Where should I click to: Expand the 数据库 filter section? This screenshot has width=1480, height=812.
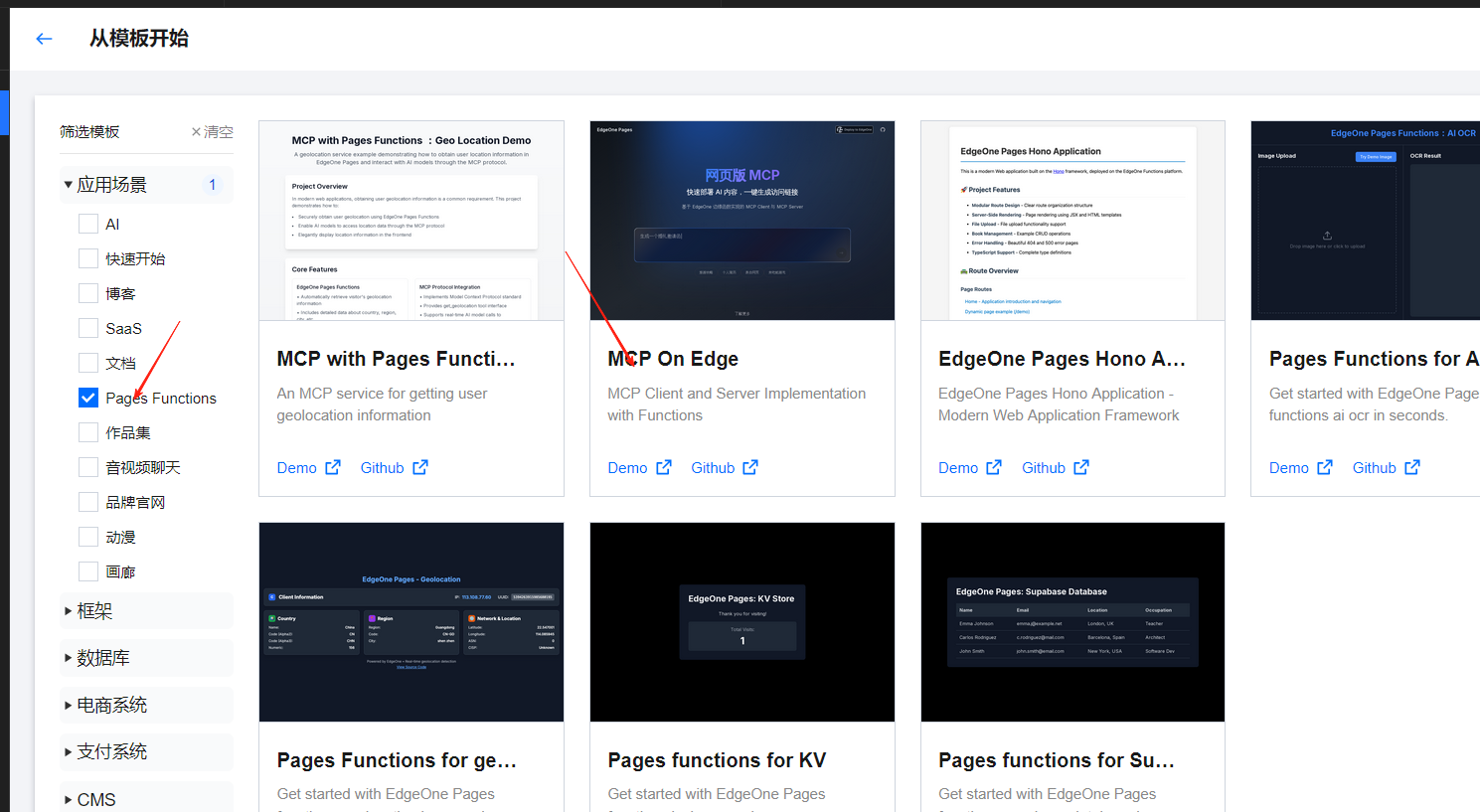point(146,658)
